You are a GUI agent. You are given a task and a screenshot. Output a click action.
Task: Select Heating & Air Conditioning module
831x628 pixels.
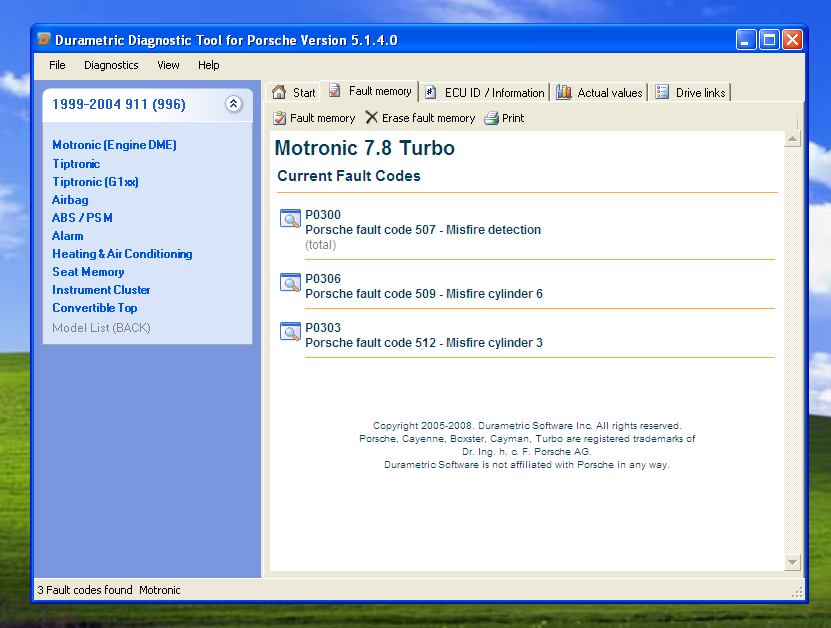coord(122,254)
